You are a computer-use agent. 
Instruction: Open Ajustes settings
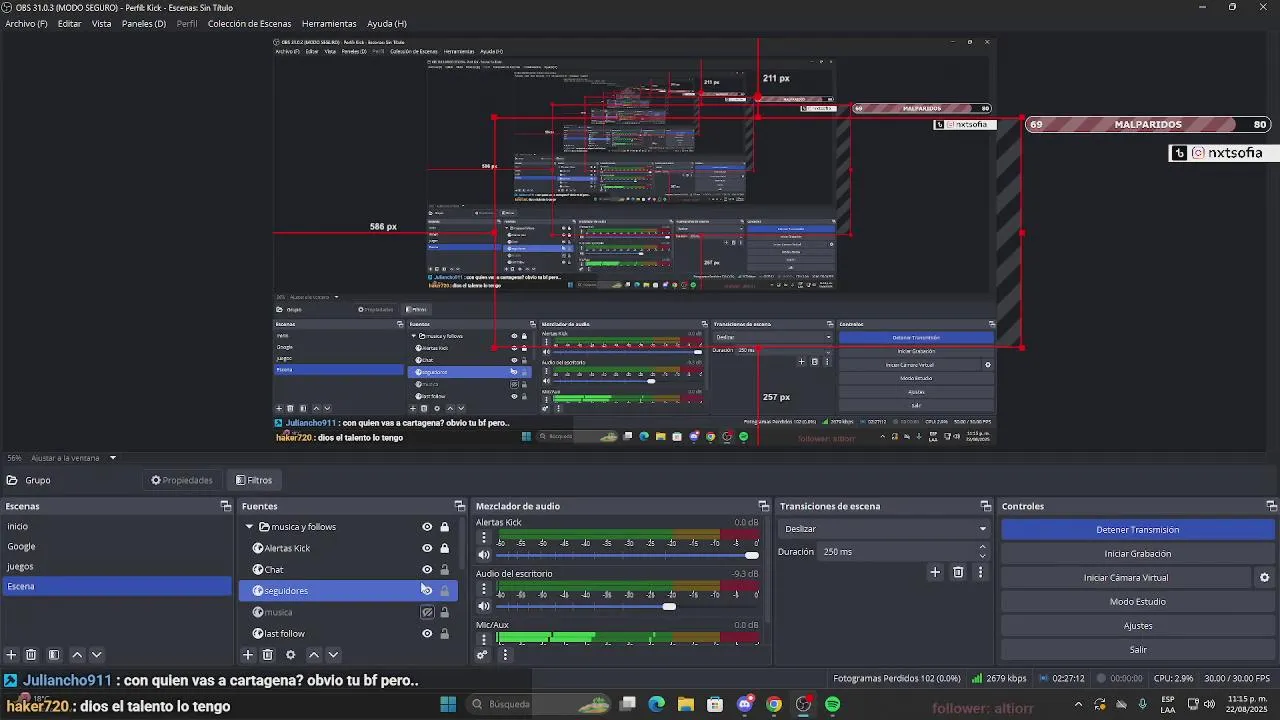[1138, 626]
